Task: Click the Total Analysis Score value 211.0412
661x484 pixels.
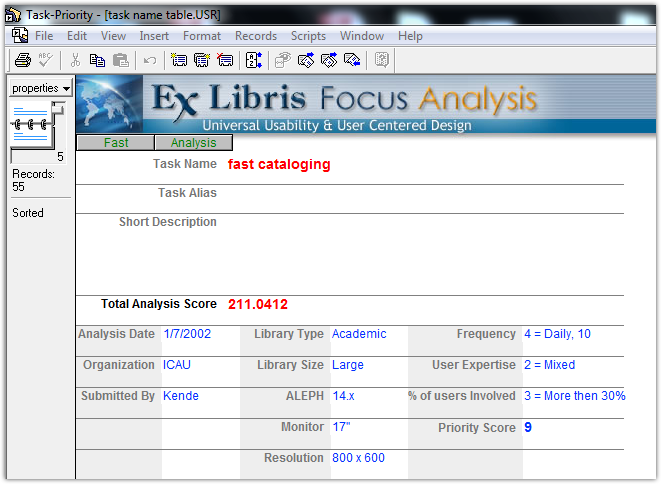Action: tap(258, 304)
